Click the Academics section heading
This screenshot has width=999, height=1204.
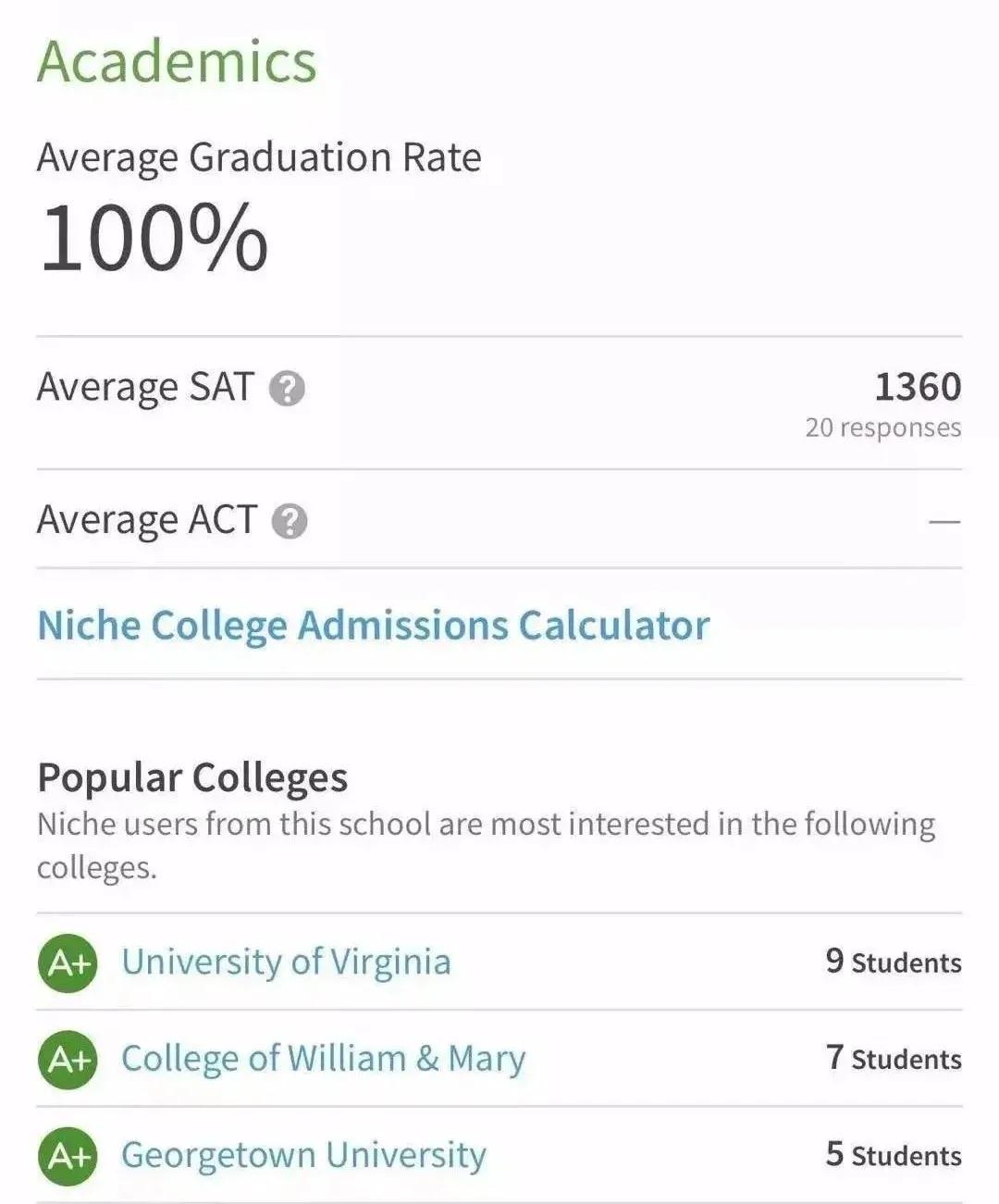pos(177,61)
